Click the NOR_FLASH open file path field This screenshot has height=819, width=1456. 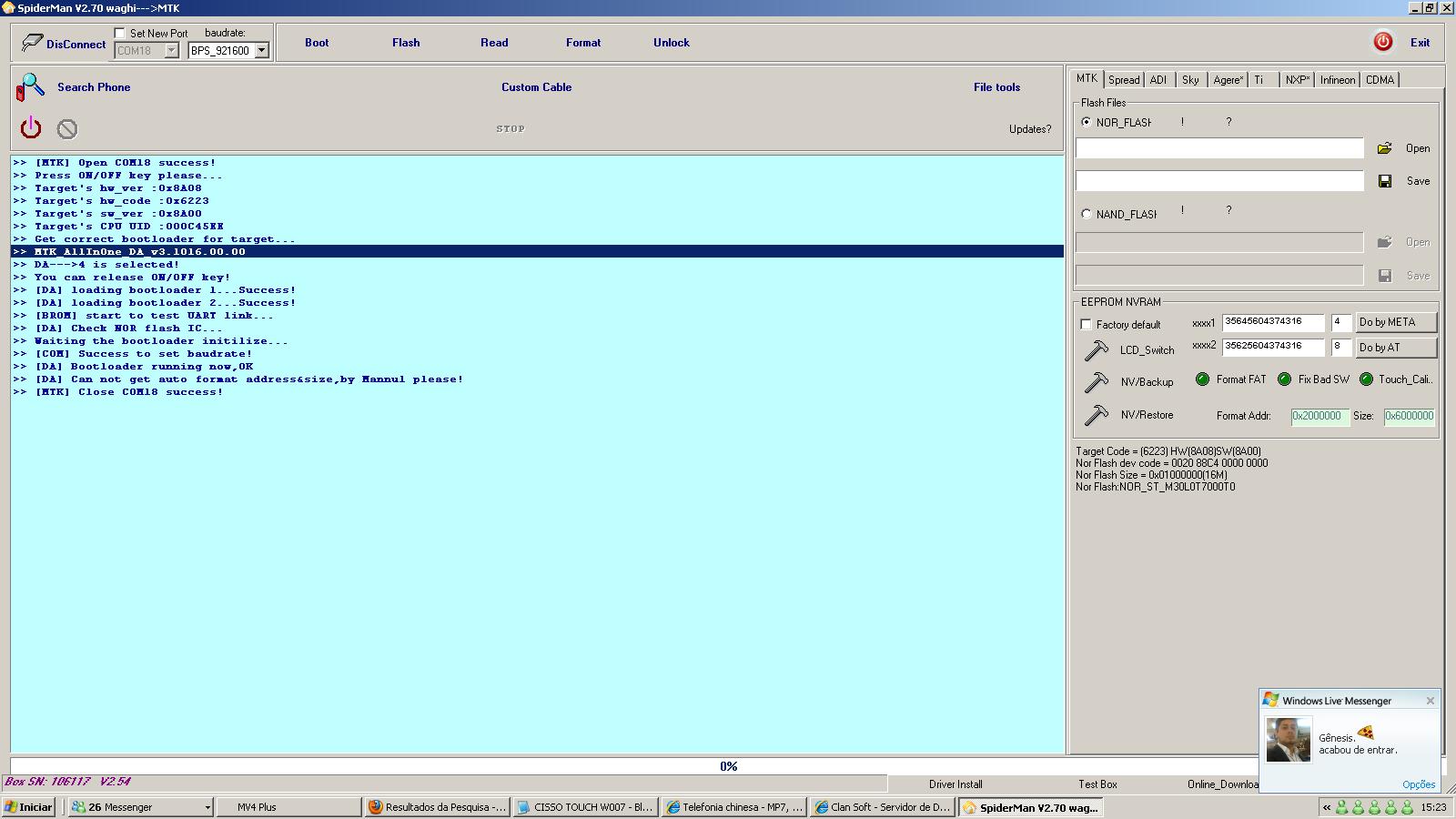tap(1219, 148)
